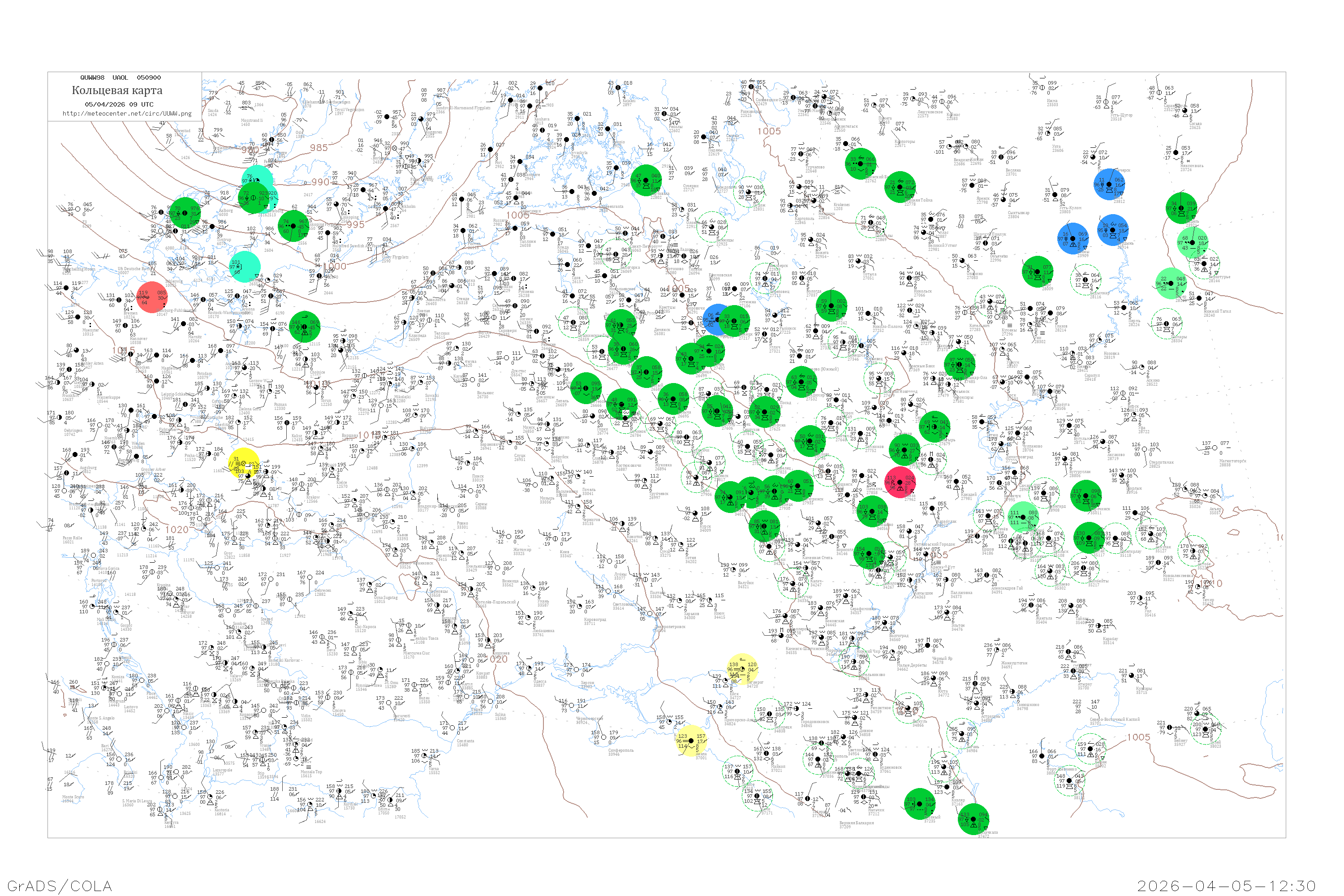
Task: Click the Кольцевая карта map title
Action: pos(117,90)
